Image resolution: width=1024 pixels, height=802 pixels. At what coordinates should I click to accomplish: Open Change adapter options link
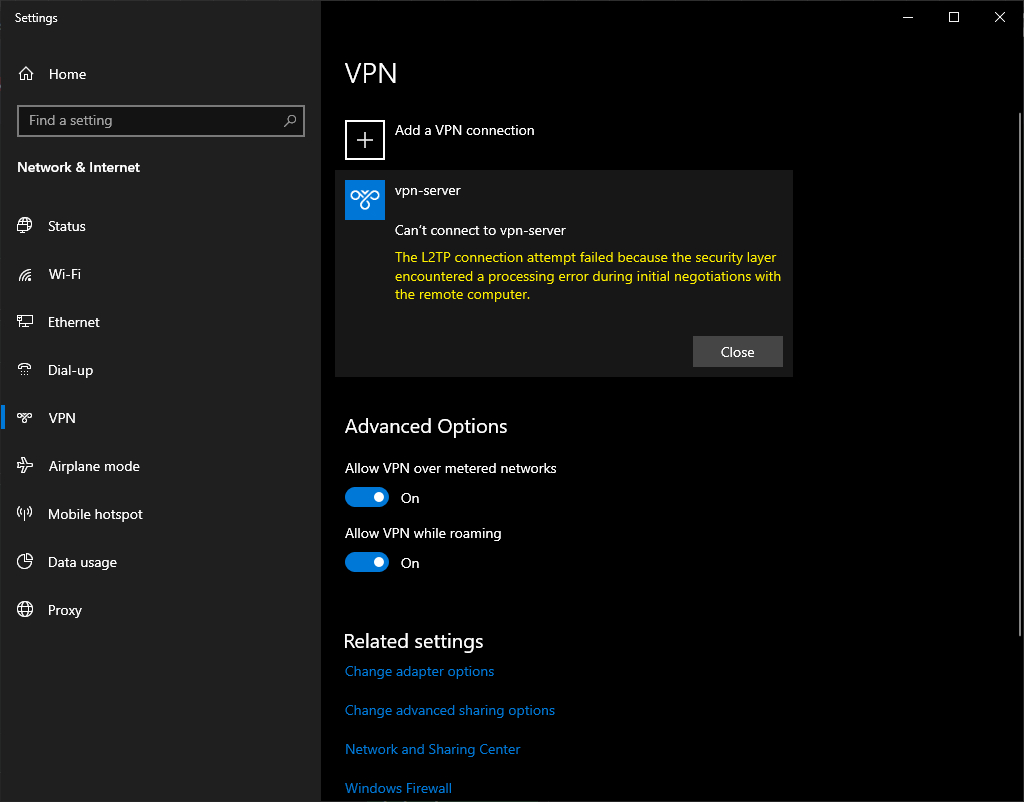click(x=419, y=671)
